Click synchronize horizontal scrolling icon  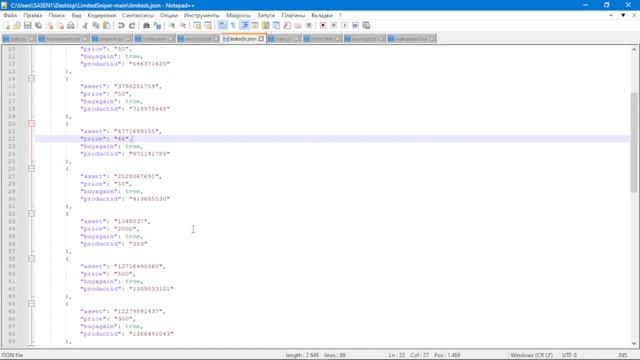[208, 25]
